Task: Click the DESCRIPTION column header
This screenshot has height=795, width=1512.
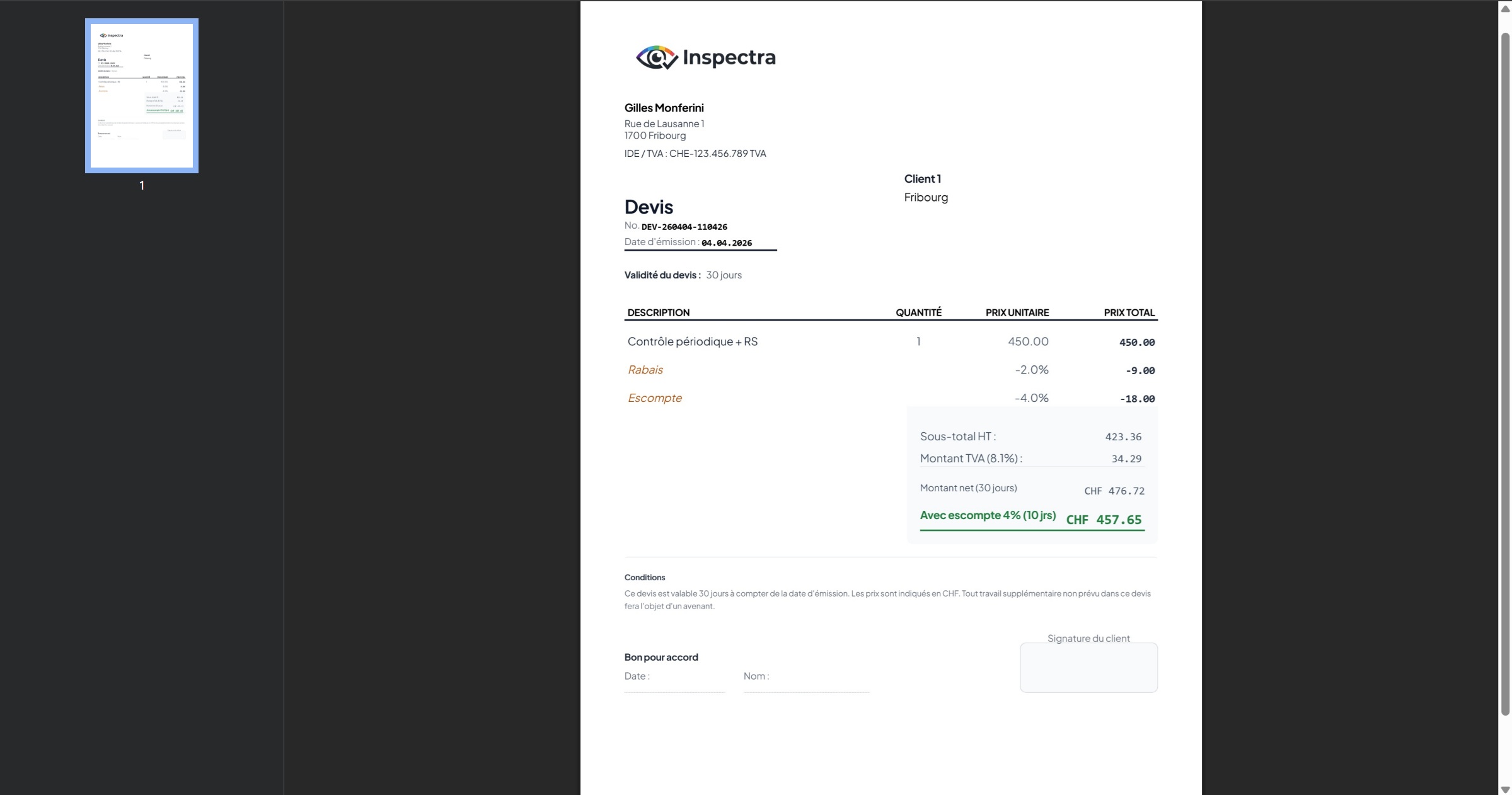Action: 658,312
